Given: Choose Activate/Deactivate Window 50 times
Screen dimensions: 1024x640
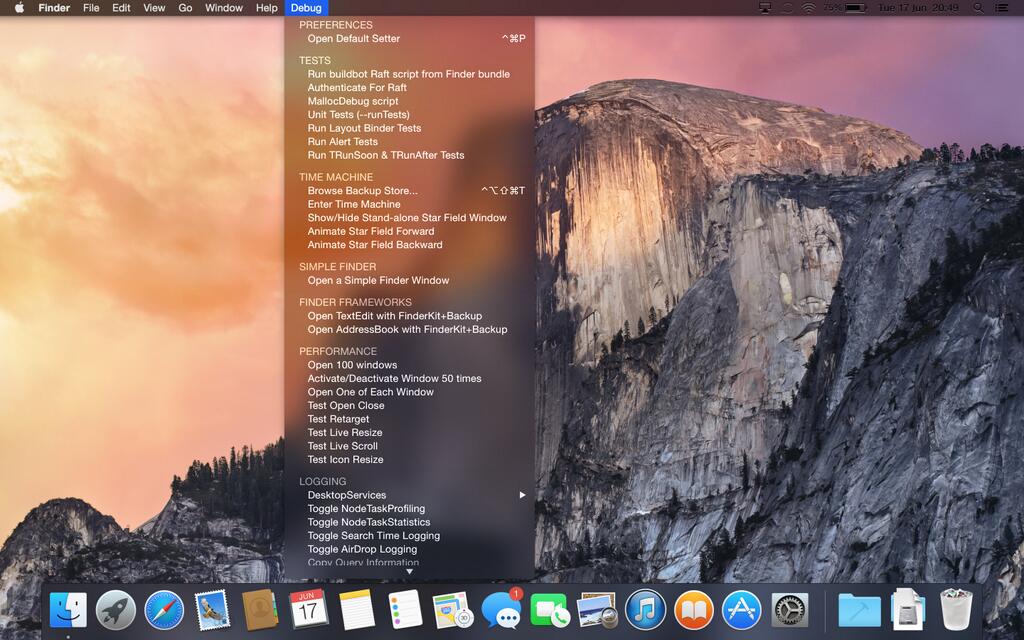Looking at the screenshot, I should pos(409,379).
